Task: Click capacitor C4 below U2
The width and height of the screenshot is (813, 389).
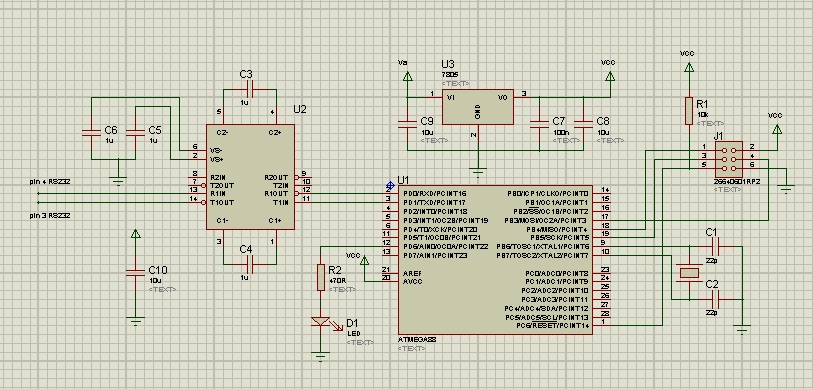Action: coord(249,265)
